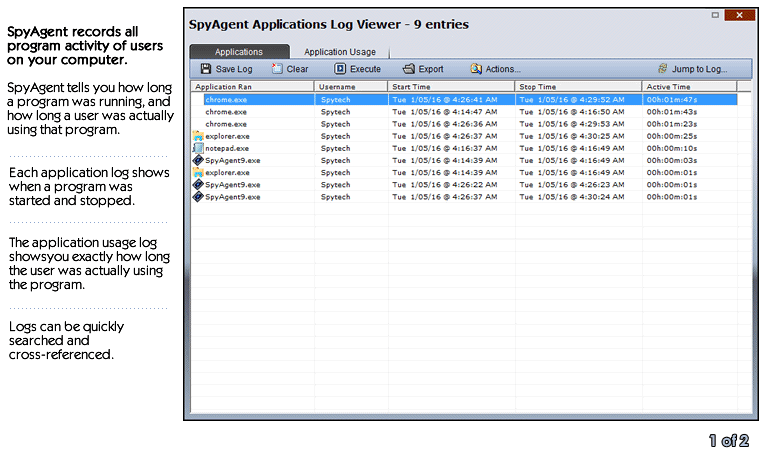Click SpyAgent9.exe icon in 4:14:39 row
This screenshot has height=454, width=761.
click(x=198, y=160)
